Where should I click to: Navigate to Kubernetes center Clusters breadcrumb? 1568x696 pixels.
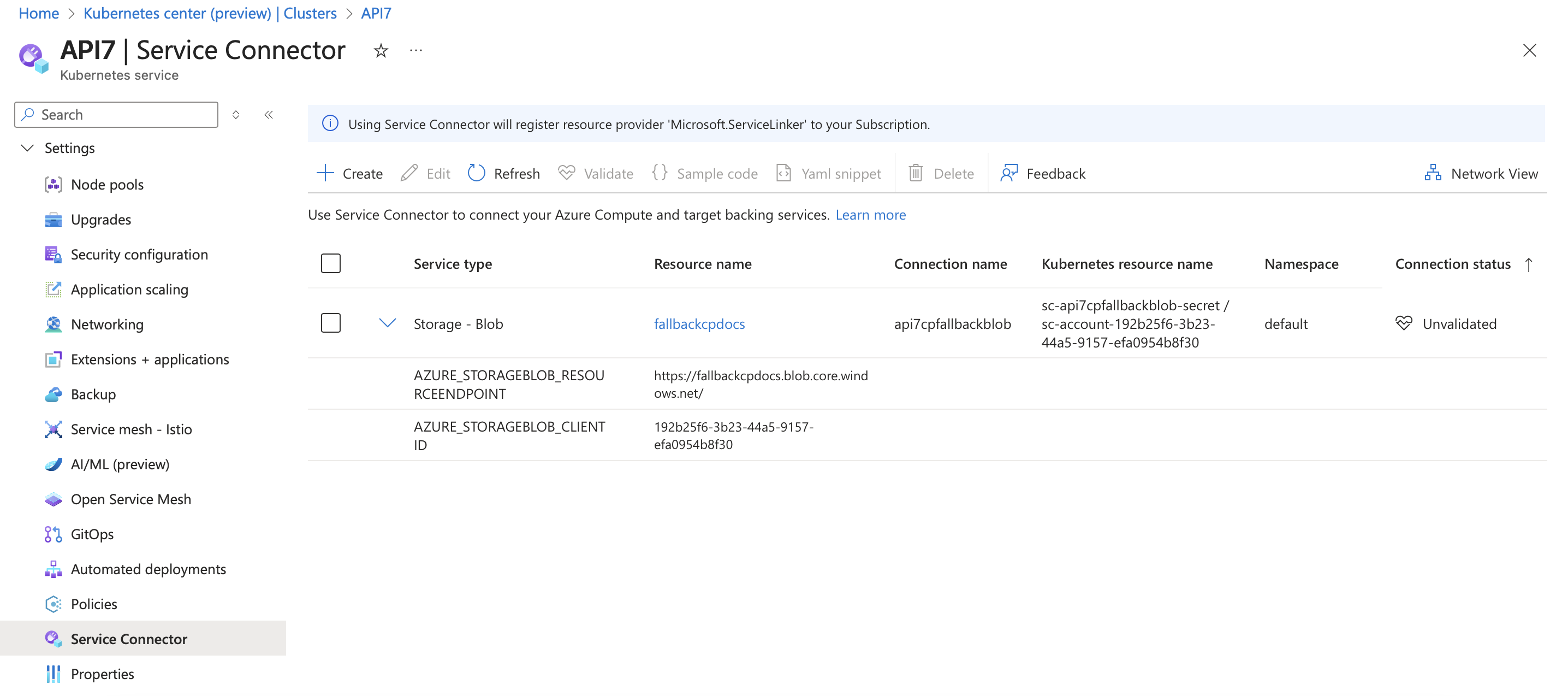click(x=210, y=13)
